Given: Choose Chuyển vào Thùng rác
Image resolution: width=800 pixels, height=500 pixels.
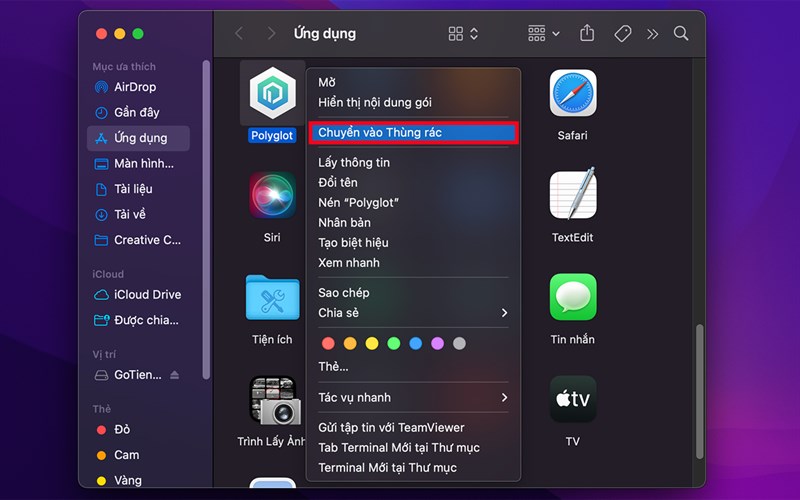Looking at the screenshot, I should [413, 133].
